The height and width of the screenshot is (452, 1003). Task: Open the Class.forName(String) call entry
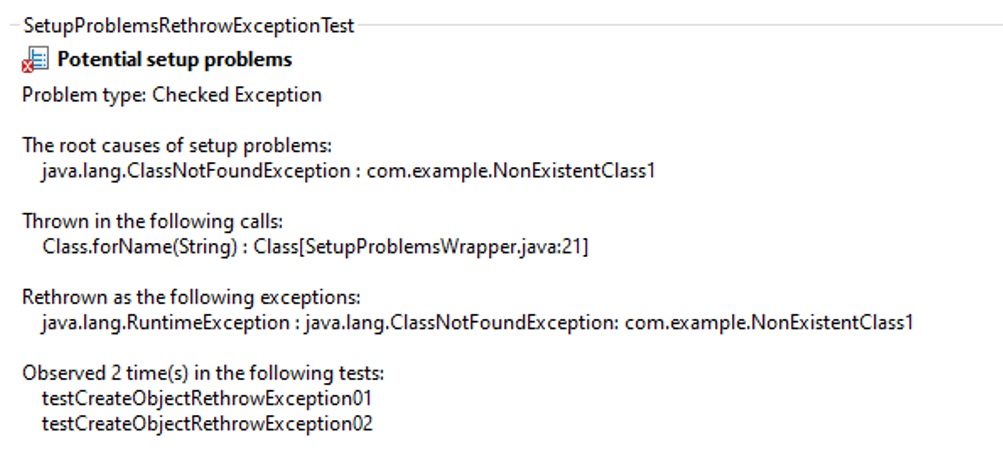[139, 246]
